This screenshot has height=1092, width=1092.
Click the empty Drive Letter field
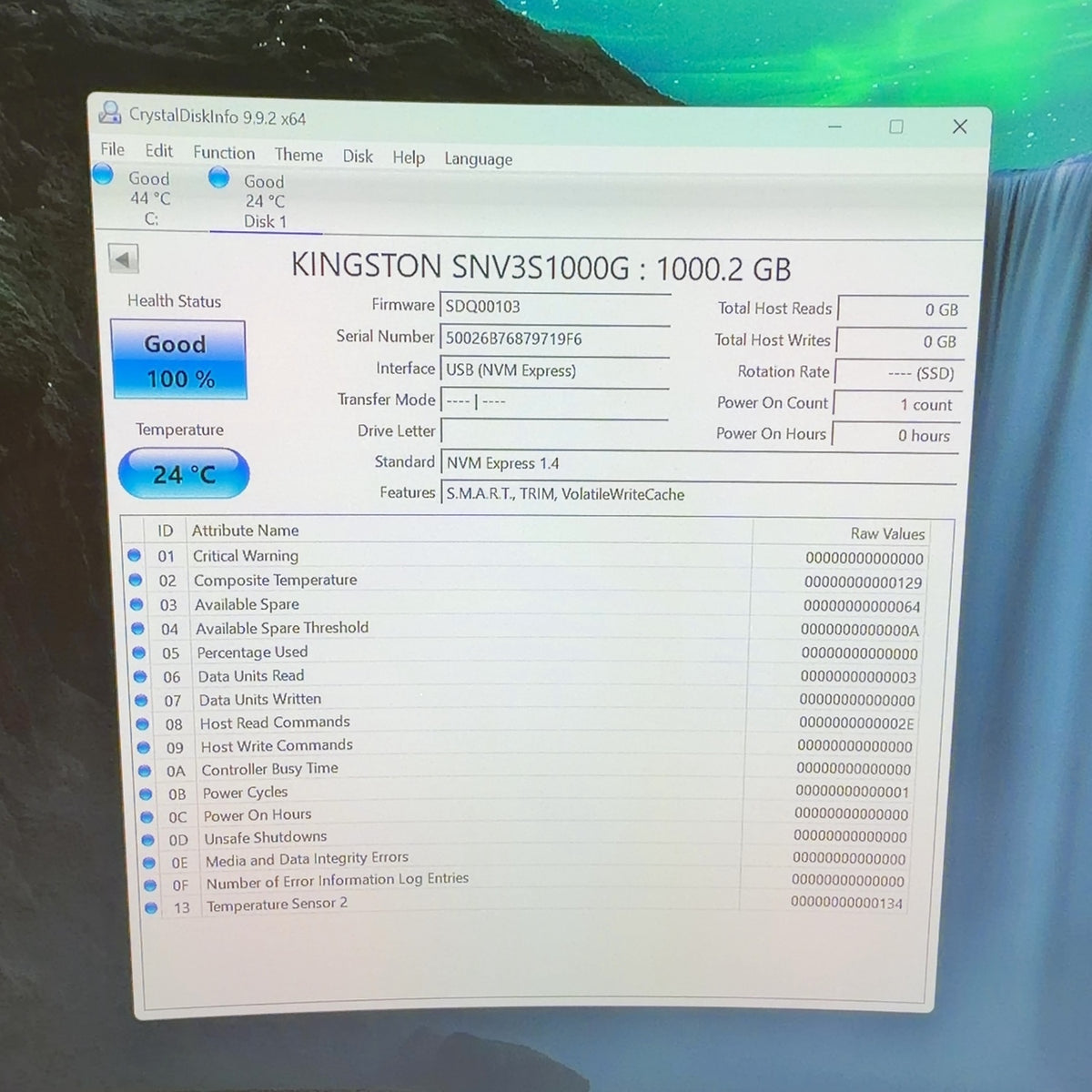555,431
